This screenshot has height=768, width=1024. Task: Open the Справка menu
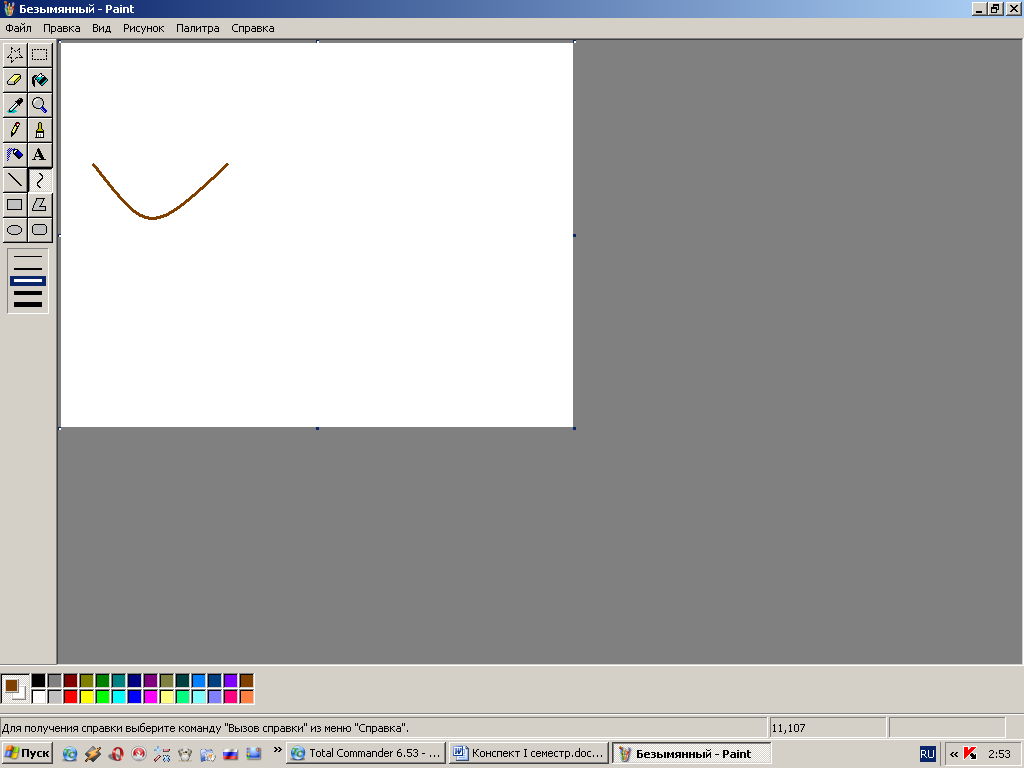pyautogui.click(x=253, y=28)
